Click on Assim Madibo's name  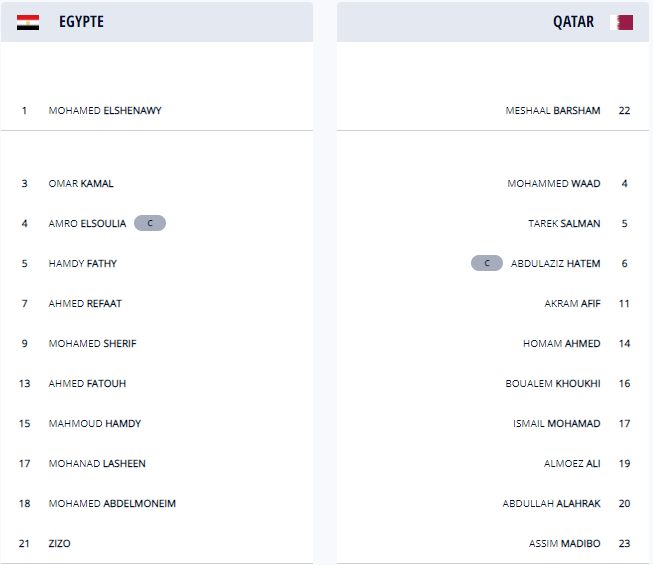click(565, 543)
